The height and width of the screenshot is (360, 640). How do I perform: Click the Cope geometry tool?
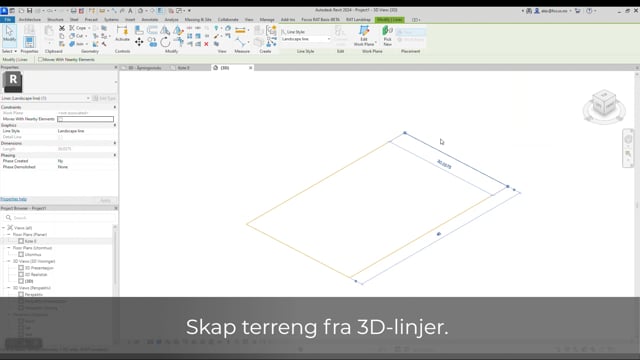(79, 28)
